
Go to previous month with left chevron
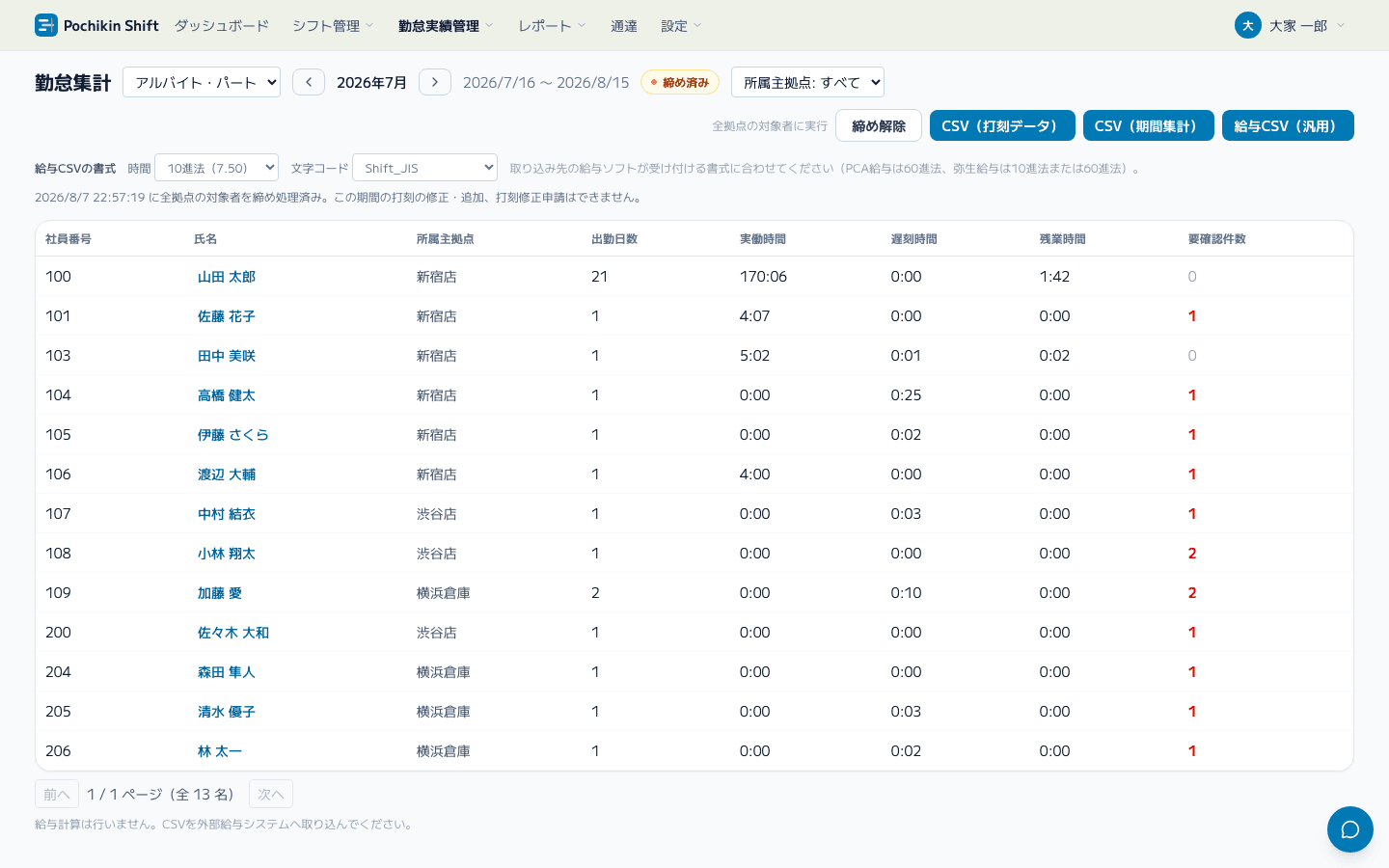tap(309, 82)
